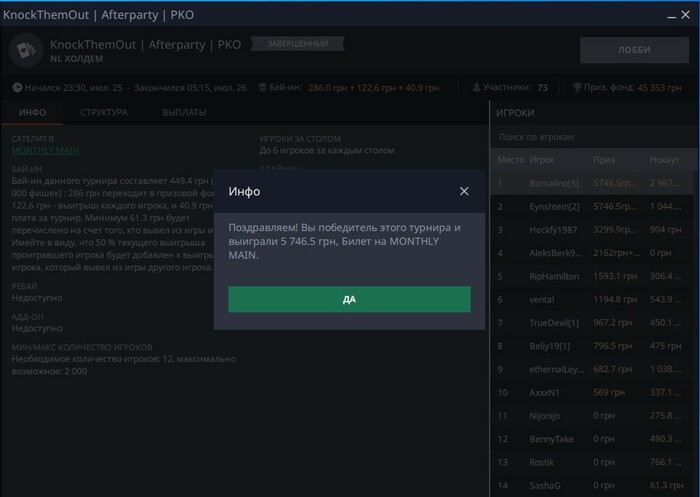Click the ЗАВЕРШЕННЫЙ status badge

tap(297, 44)
